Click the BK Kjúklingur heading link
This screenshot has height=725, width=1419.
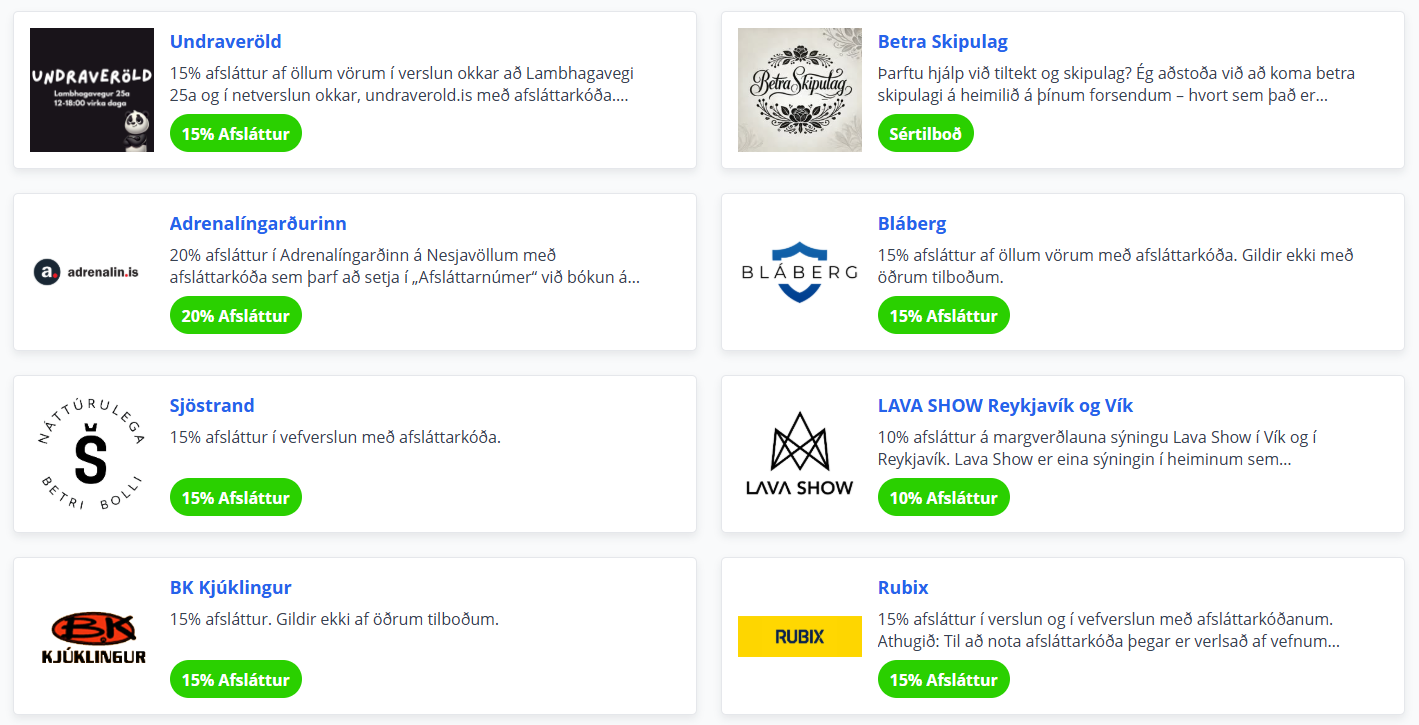[x=231, y=588]
